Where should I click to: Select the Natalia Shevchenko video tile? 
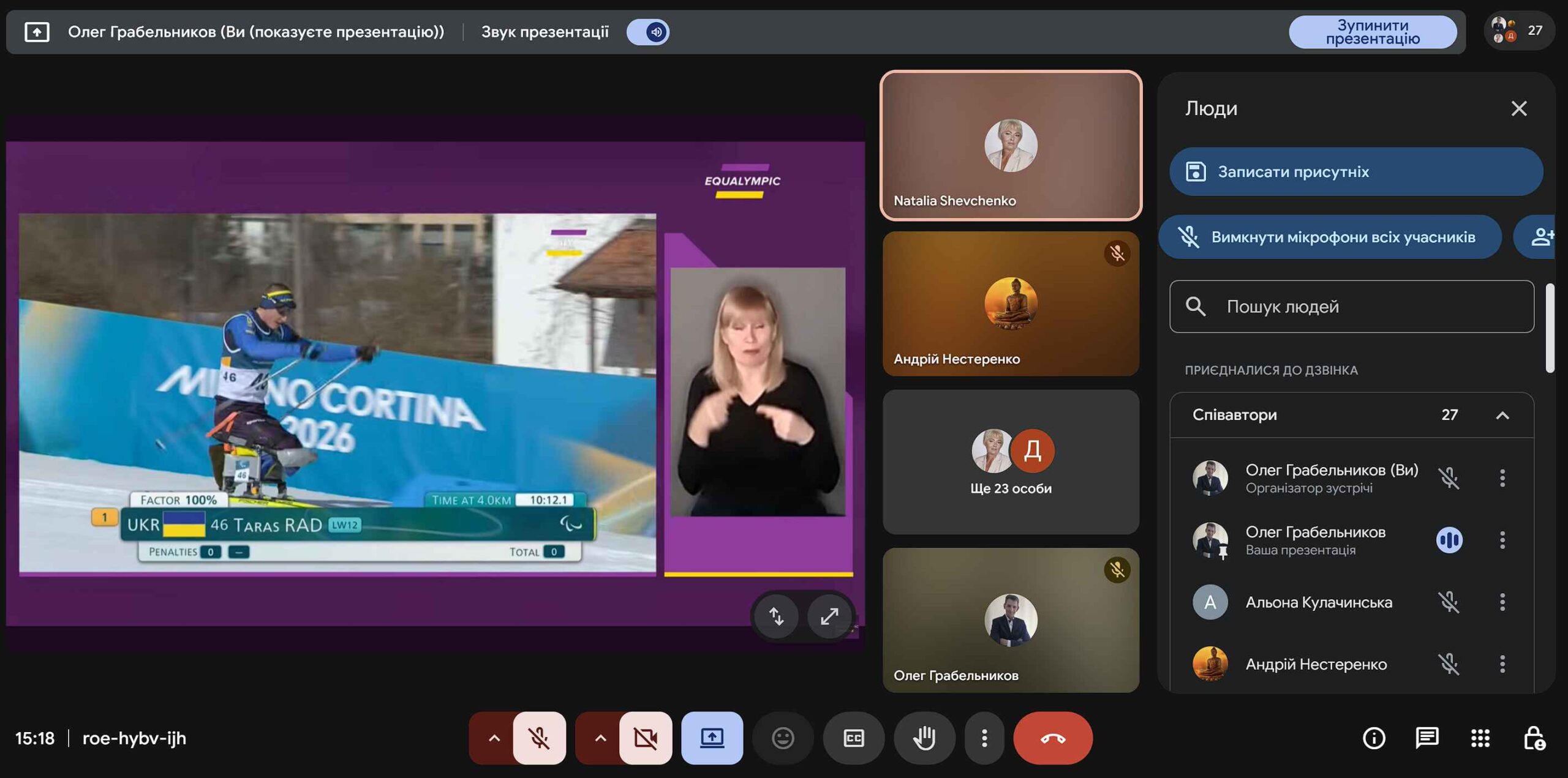click(1011, 145)
